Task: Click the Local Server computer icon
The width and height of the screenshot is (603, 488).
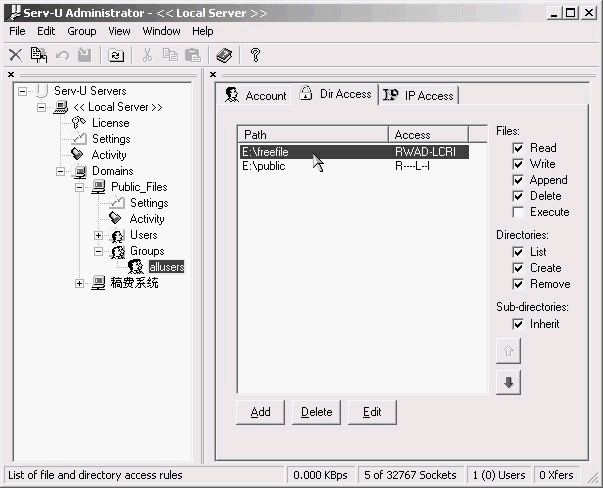Action: 61,107
